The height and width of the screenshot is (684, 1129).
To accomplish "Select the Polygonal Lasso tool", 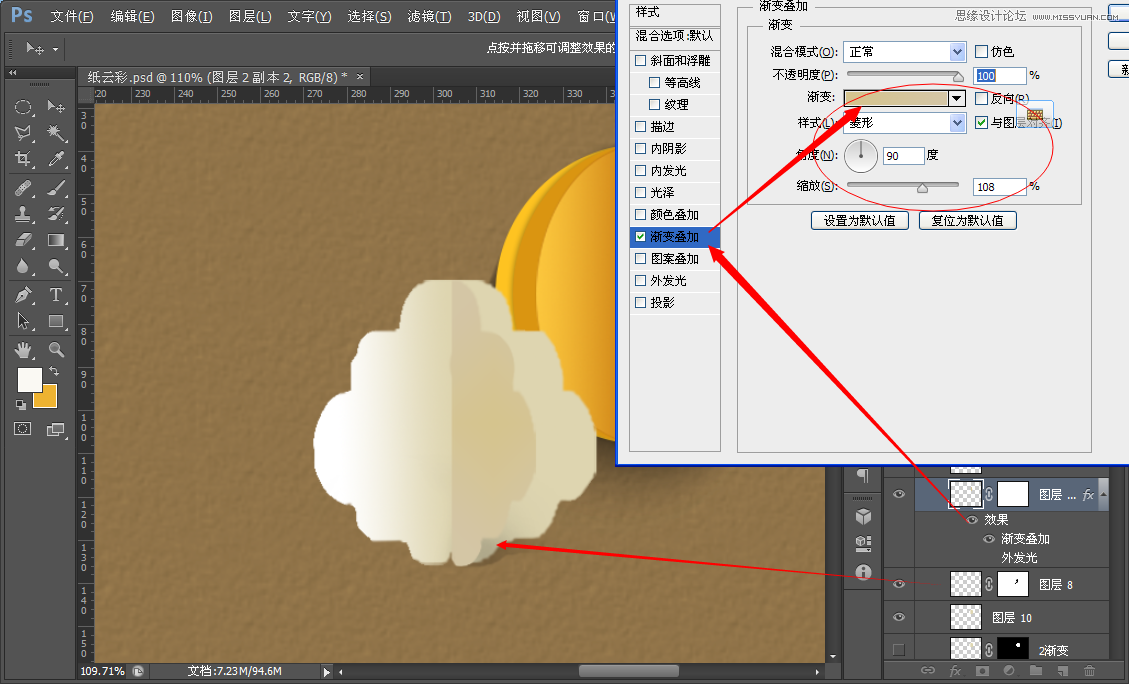I will coord(23,133).
